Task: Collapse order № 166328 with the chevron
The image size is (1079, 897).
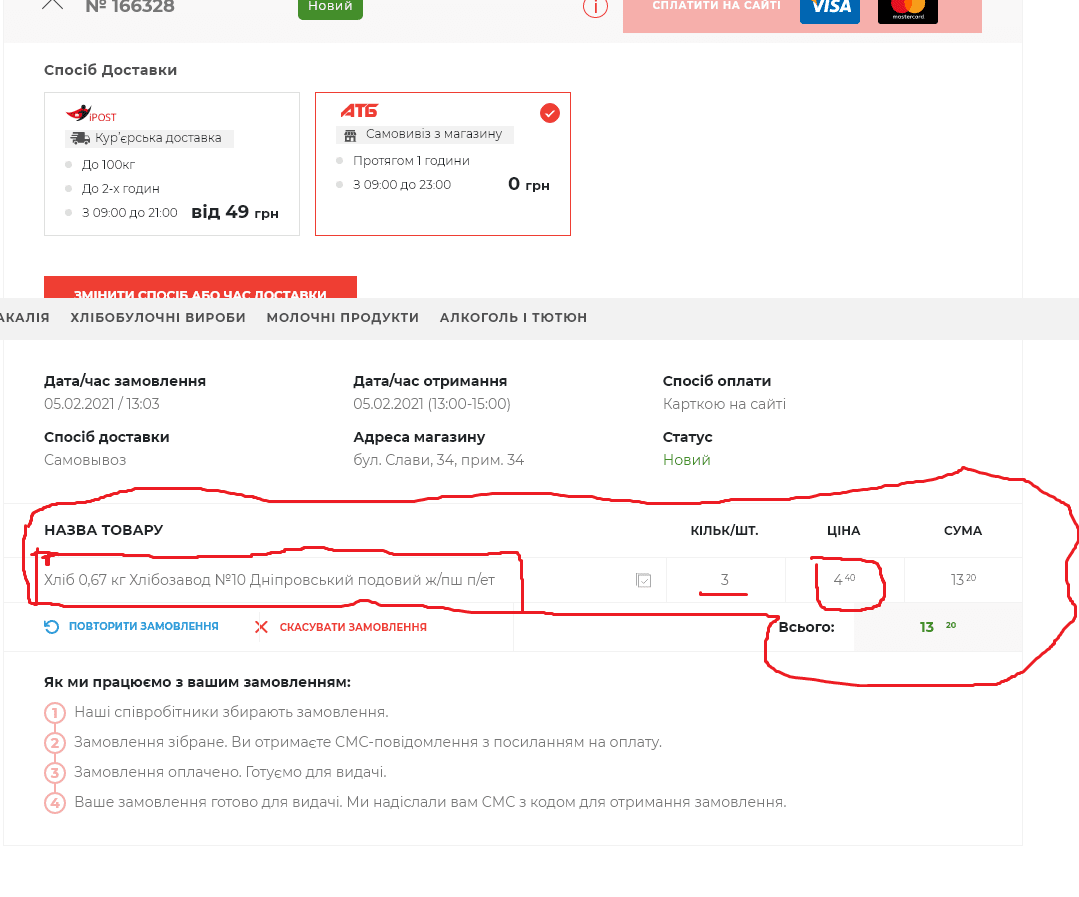Action: tap(52, 4)
